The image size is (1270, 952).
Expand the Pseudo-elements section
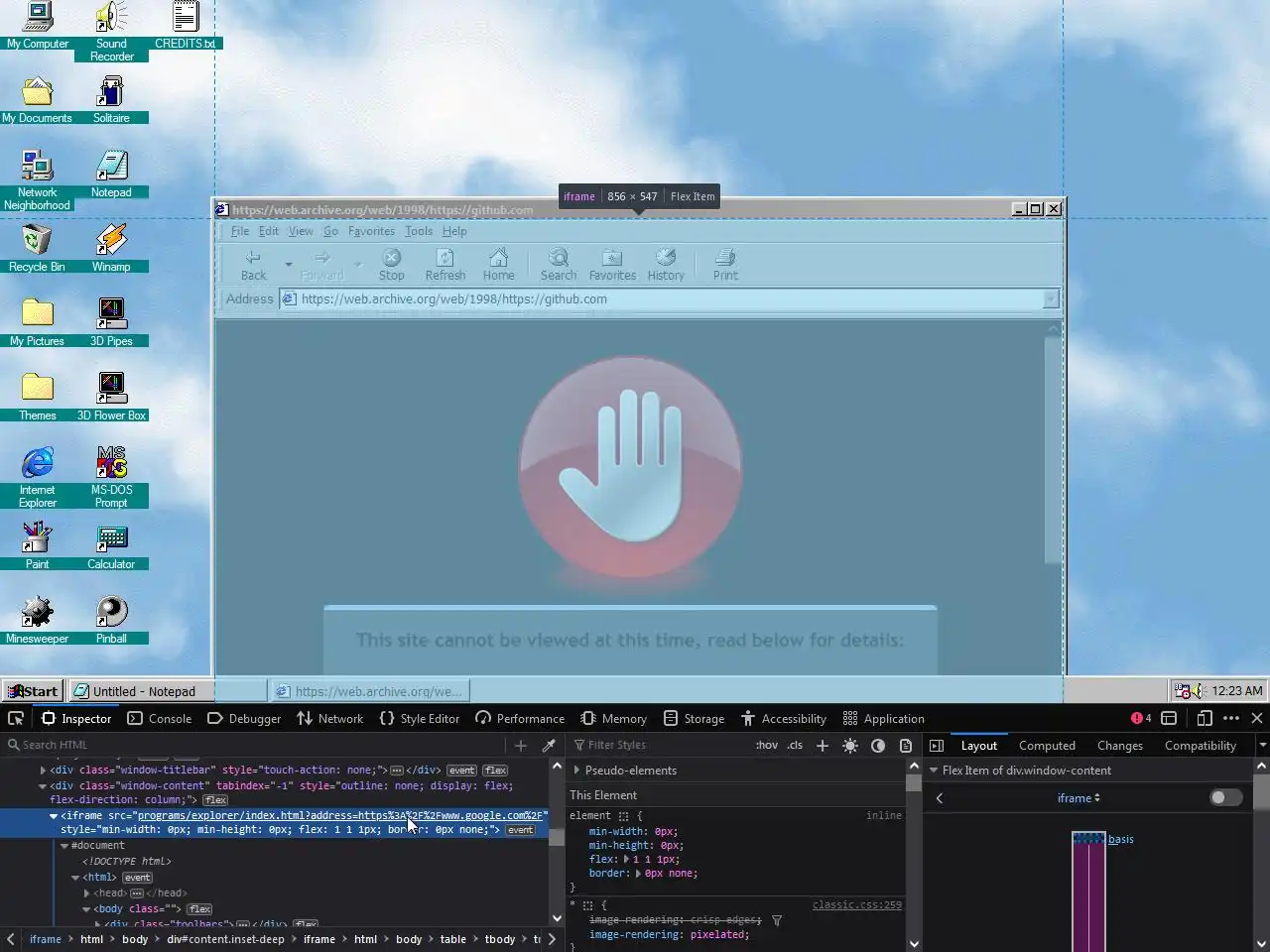click(x=576, y=770)
